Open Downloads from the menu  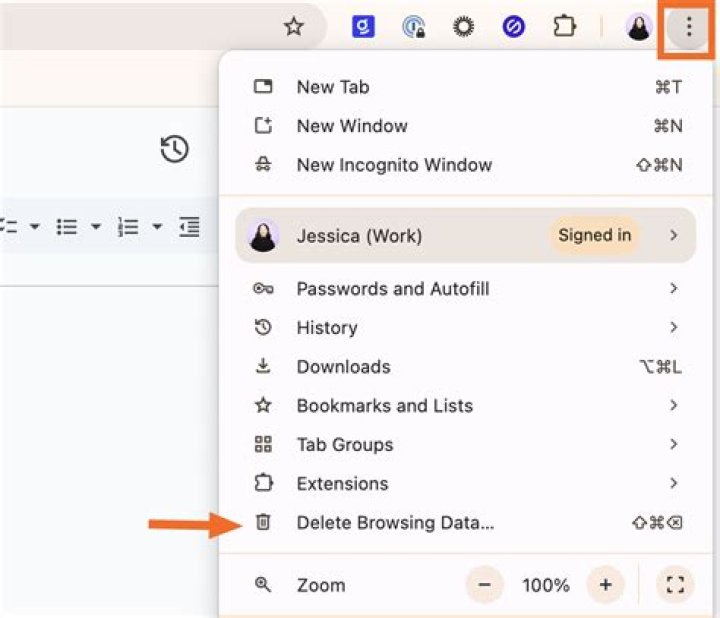(x=343, y=366)
